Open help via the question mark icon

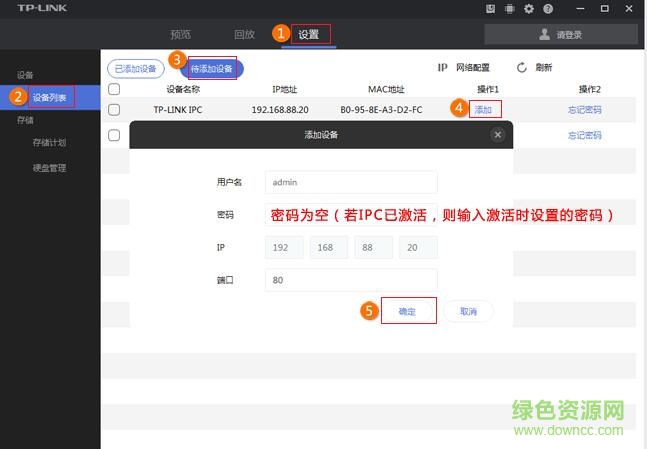547,8
